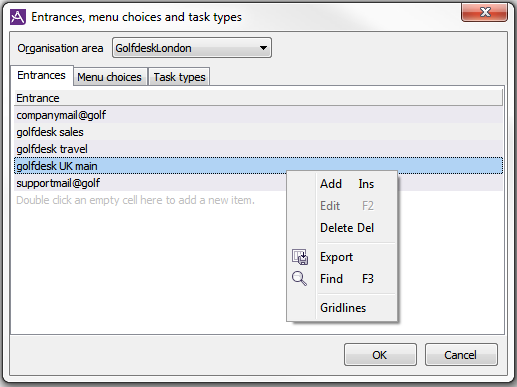Click the Cancel button
The height and width of the screenshot is (387, 517).
pyautogui.click(x=461, y=355)
